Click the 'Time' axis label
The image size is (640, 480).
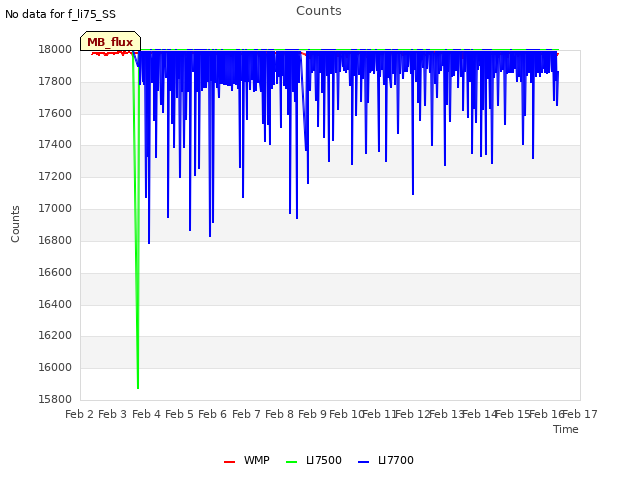click(566, 429)
